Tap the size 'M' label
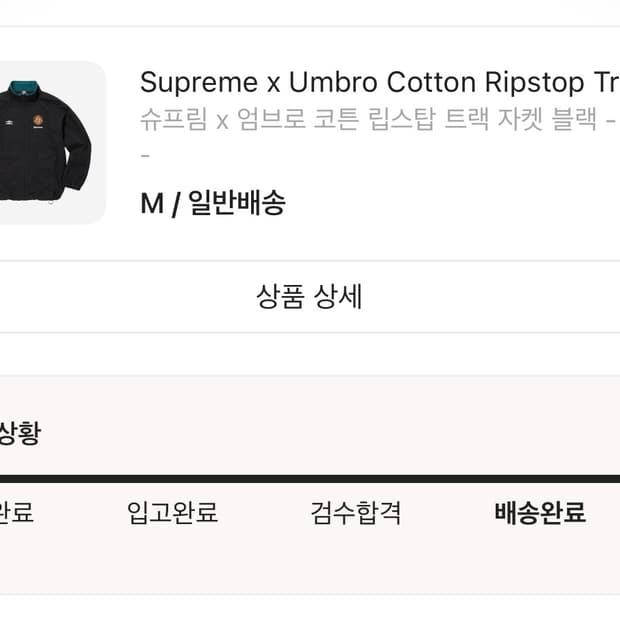 point(151,204)
